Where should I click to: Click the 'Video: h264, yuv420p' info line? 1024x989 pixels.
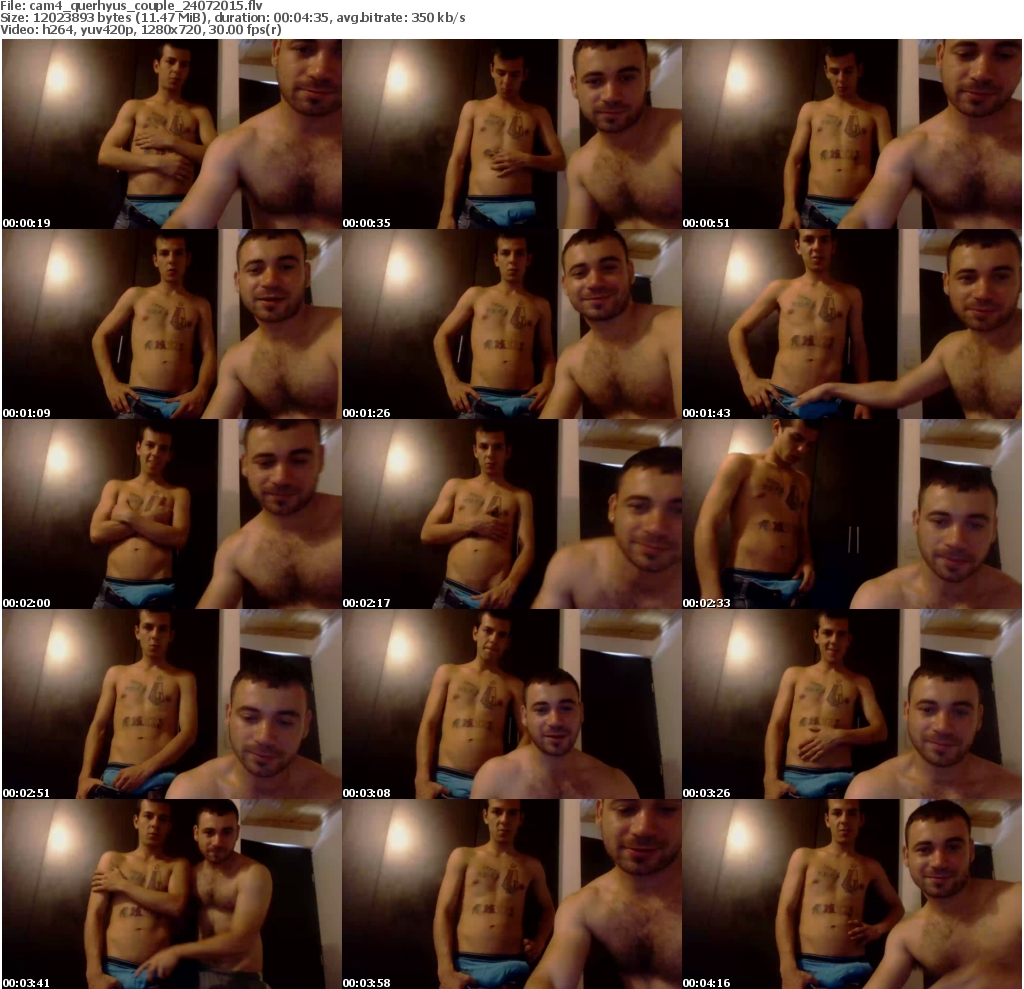140,29
